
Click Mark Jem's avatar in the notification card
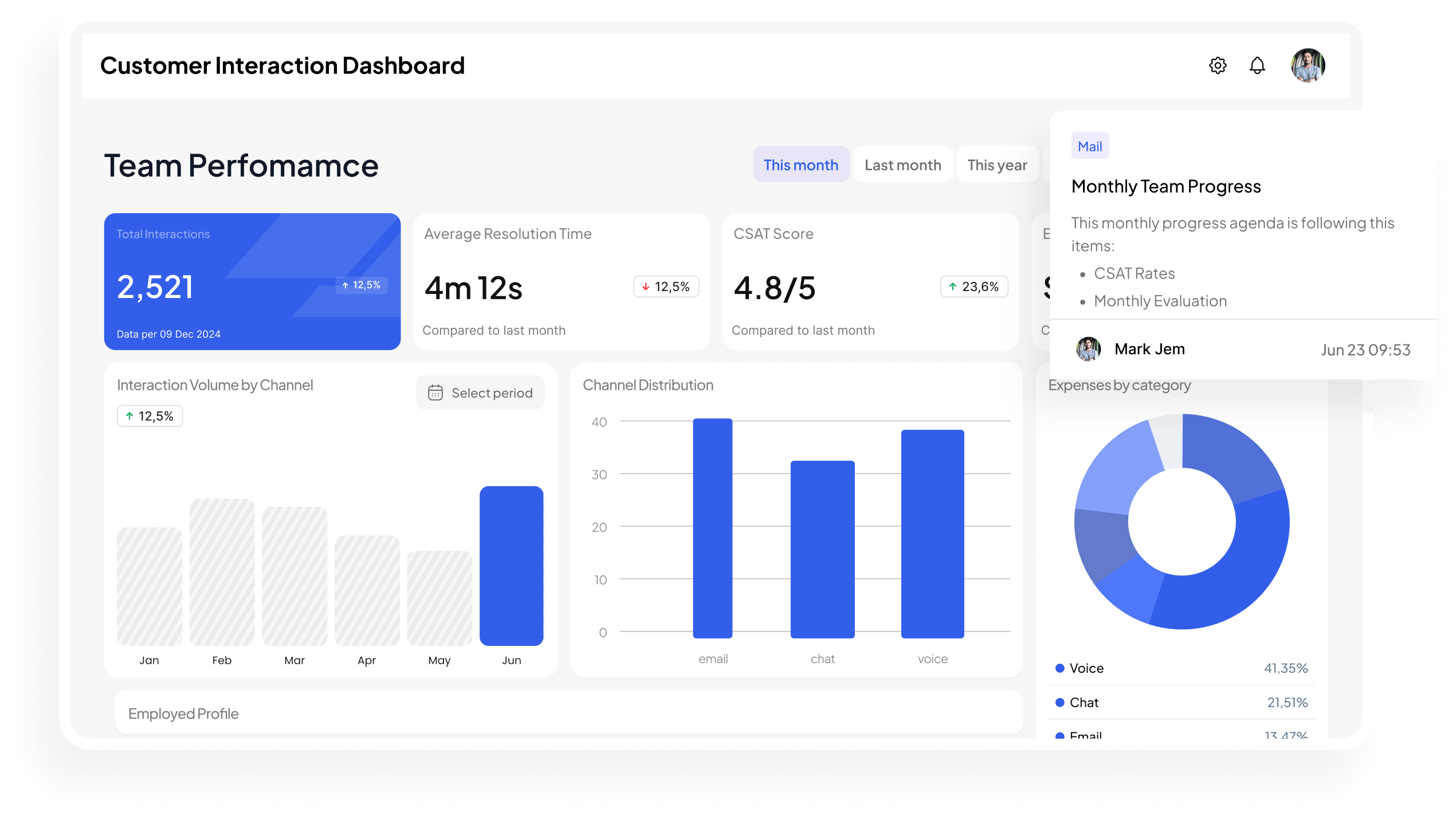point(1088,349)
